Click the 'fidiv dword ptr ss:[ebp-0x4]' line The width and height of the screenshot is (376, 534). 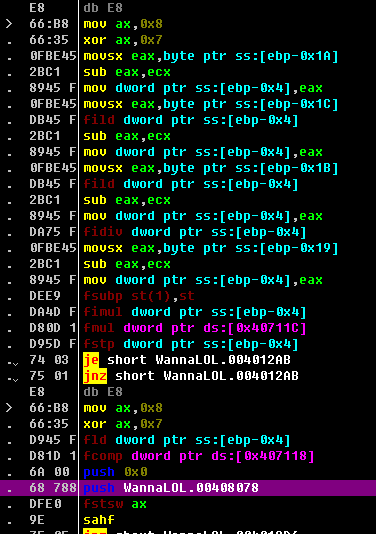(x=195, y=232)
